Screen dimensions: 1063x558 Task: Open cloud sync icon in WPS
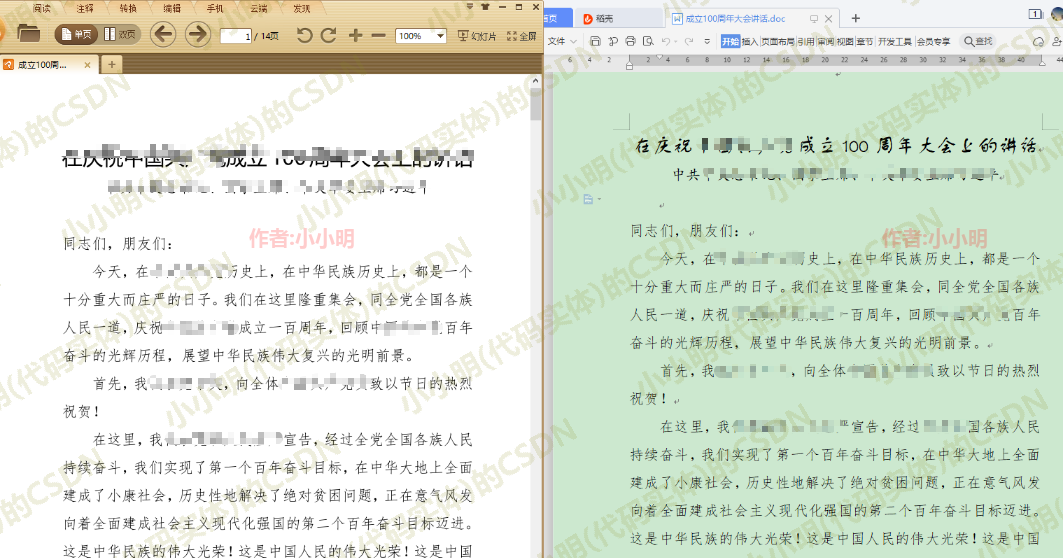point(1039,41)
